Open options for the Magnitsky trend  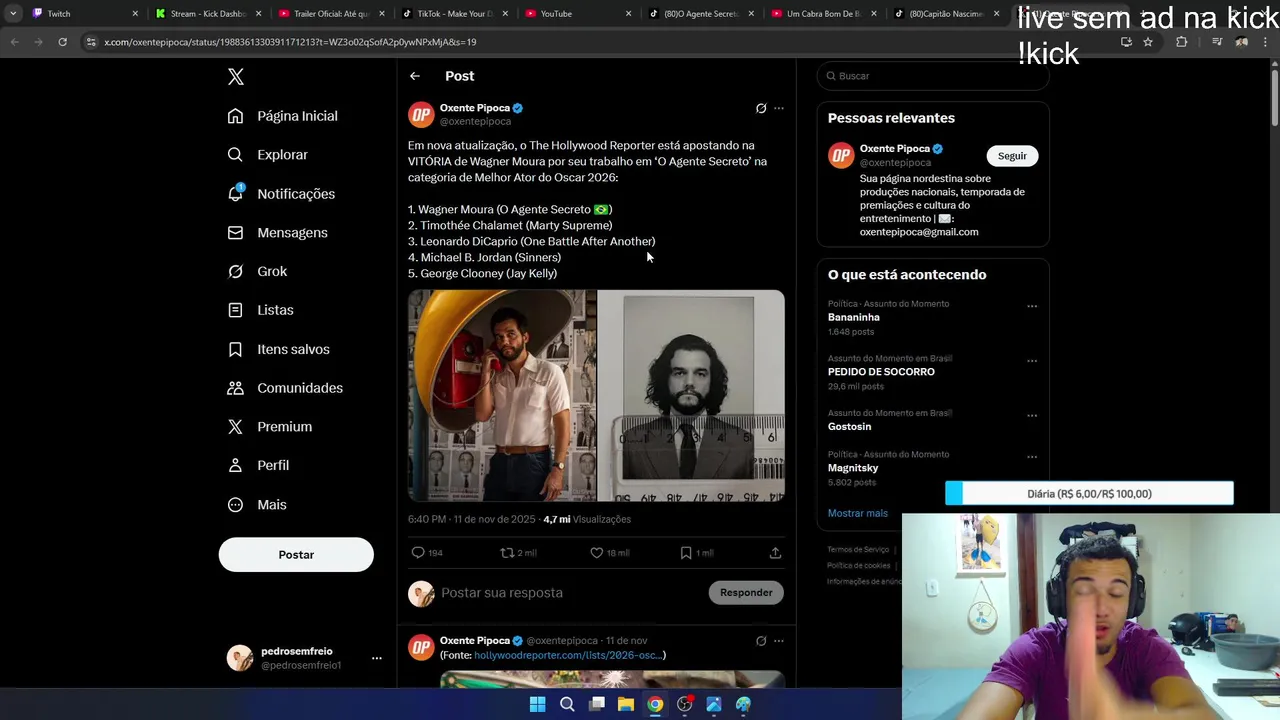coord(1032,457)
